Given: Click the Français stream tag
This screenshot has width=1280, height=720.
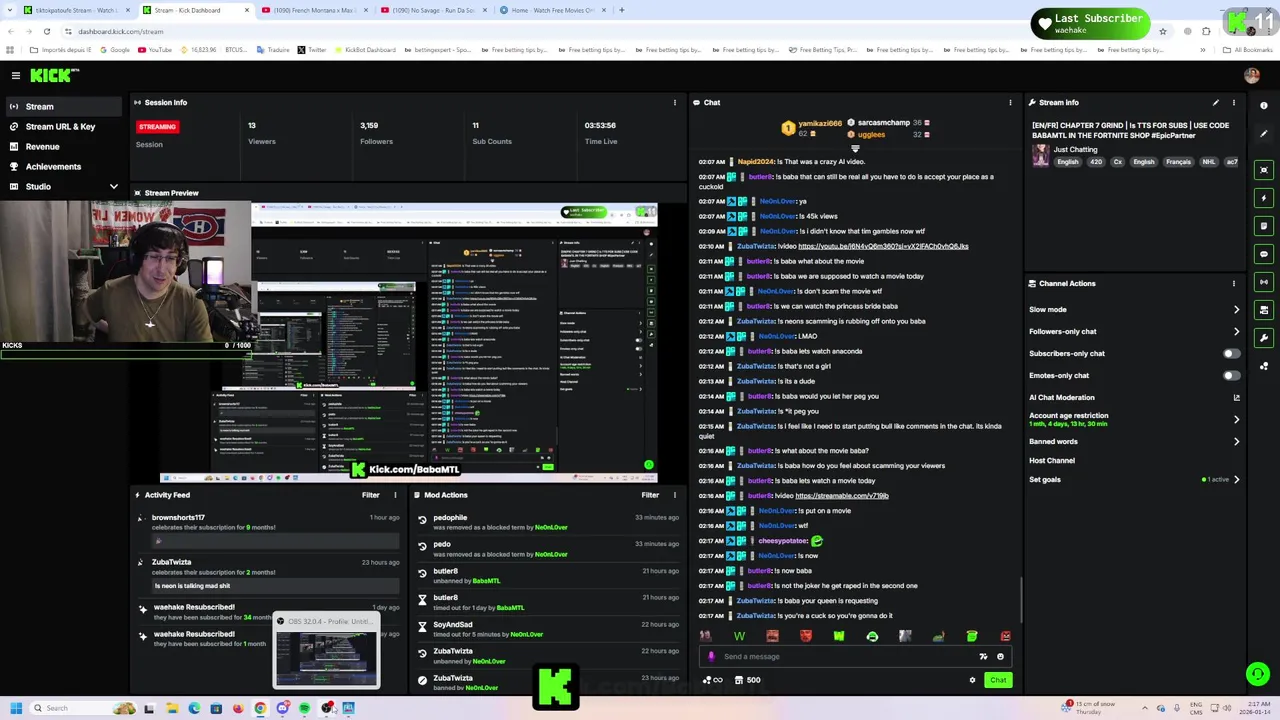Looking at the screenshot, I should pos(1178,162).
